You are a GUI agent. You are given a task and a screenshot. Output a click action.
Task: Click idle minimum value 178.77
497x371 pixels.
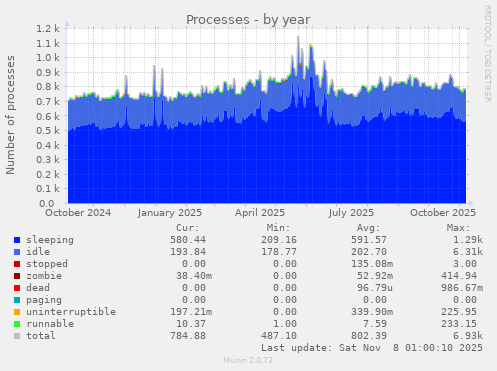coord(279,252)
